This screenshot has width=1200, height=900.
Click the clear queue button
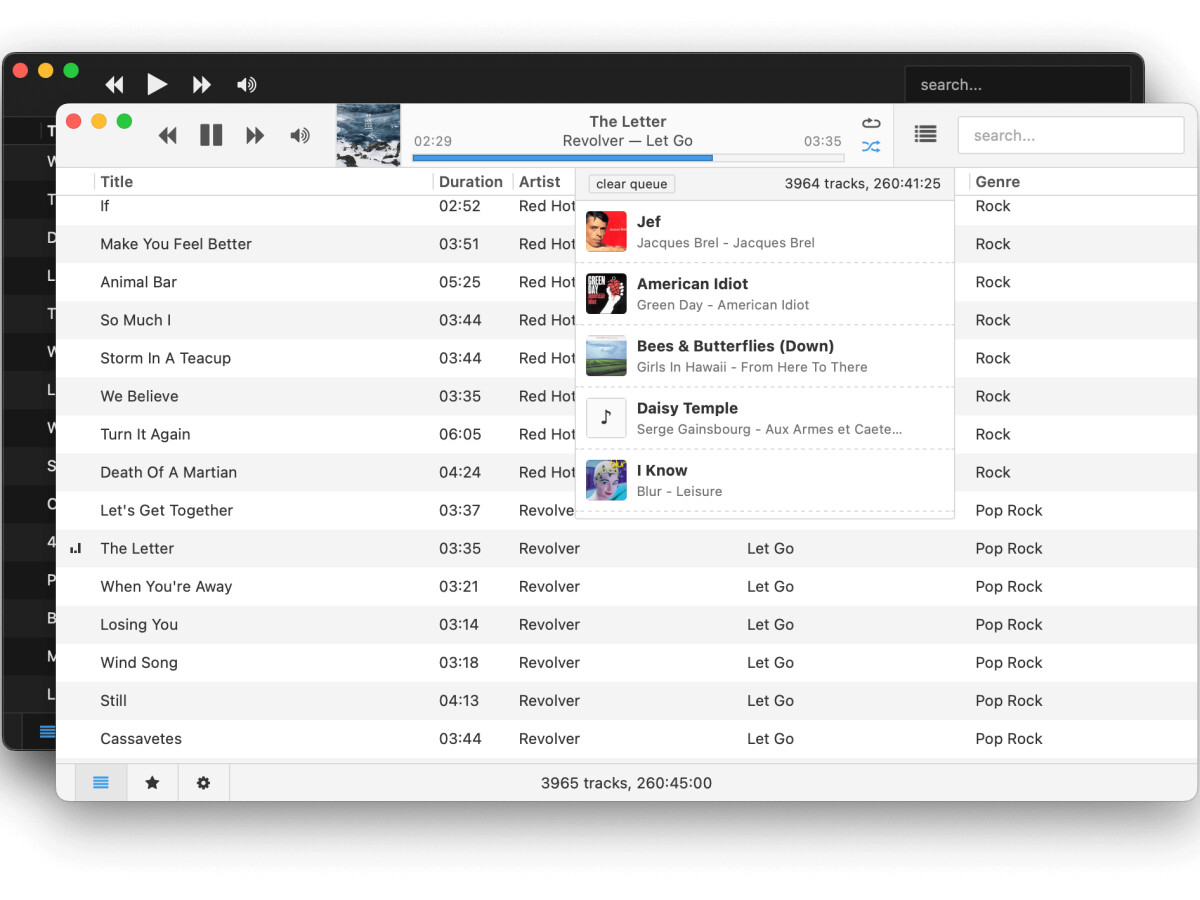632,184
